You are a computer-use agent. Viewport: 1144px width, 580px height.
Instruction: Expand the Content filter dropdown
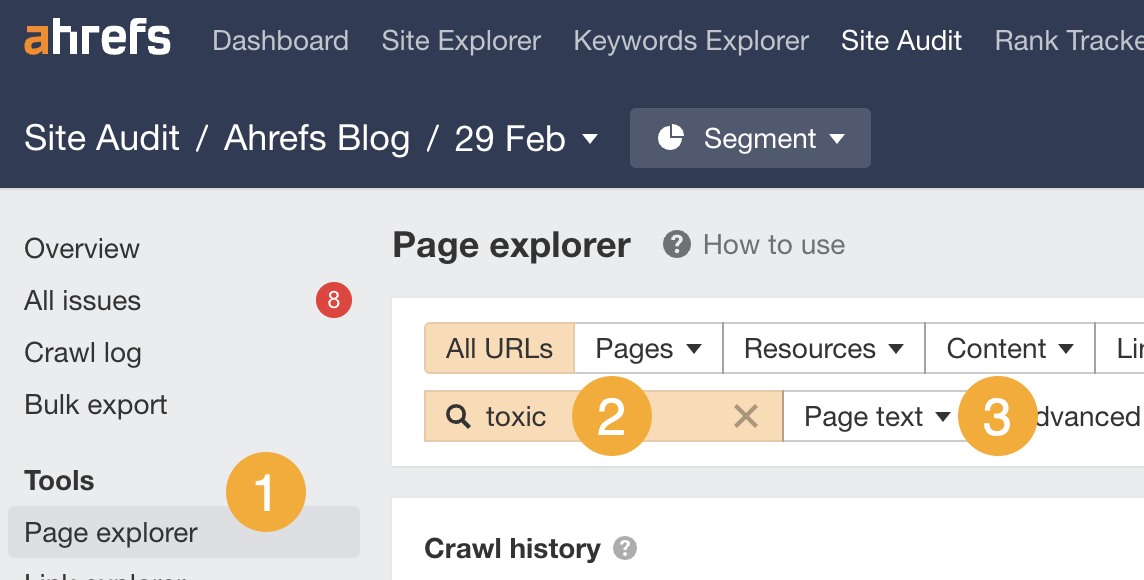click(1009, 348)
